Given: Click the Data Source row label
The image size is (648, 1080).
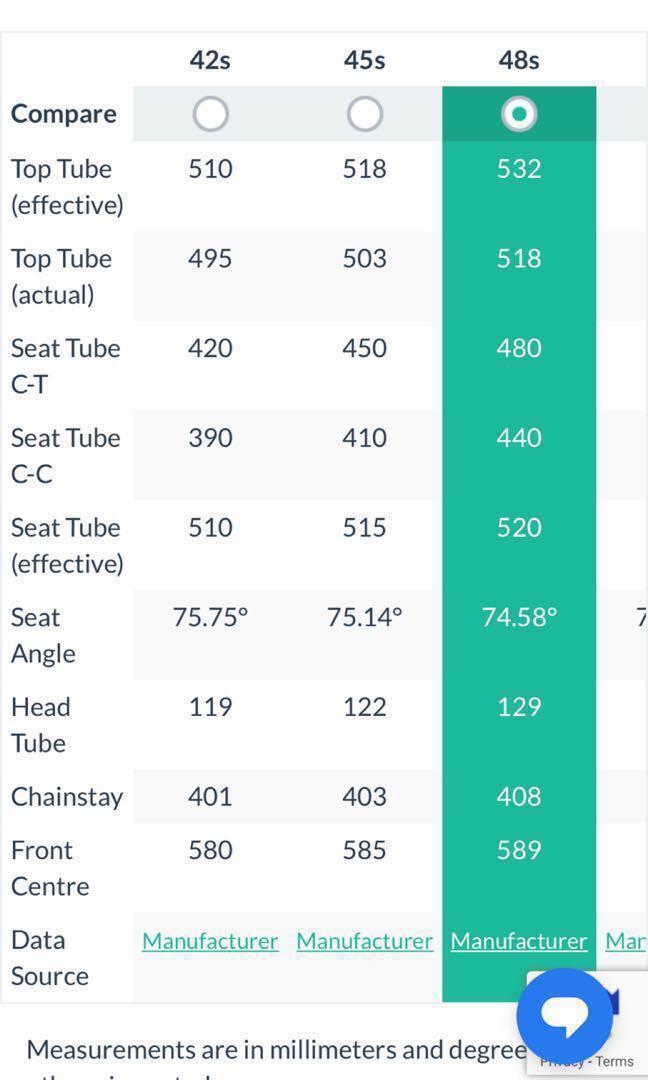Looking at the screenshot, I should coord(50,958).
